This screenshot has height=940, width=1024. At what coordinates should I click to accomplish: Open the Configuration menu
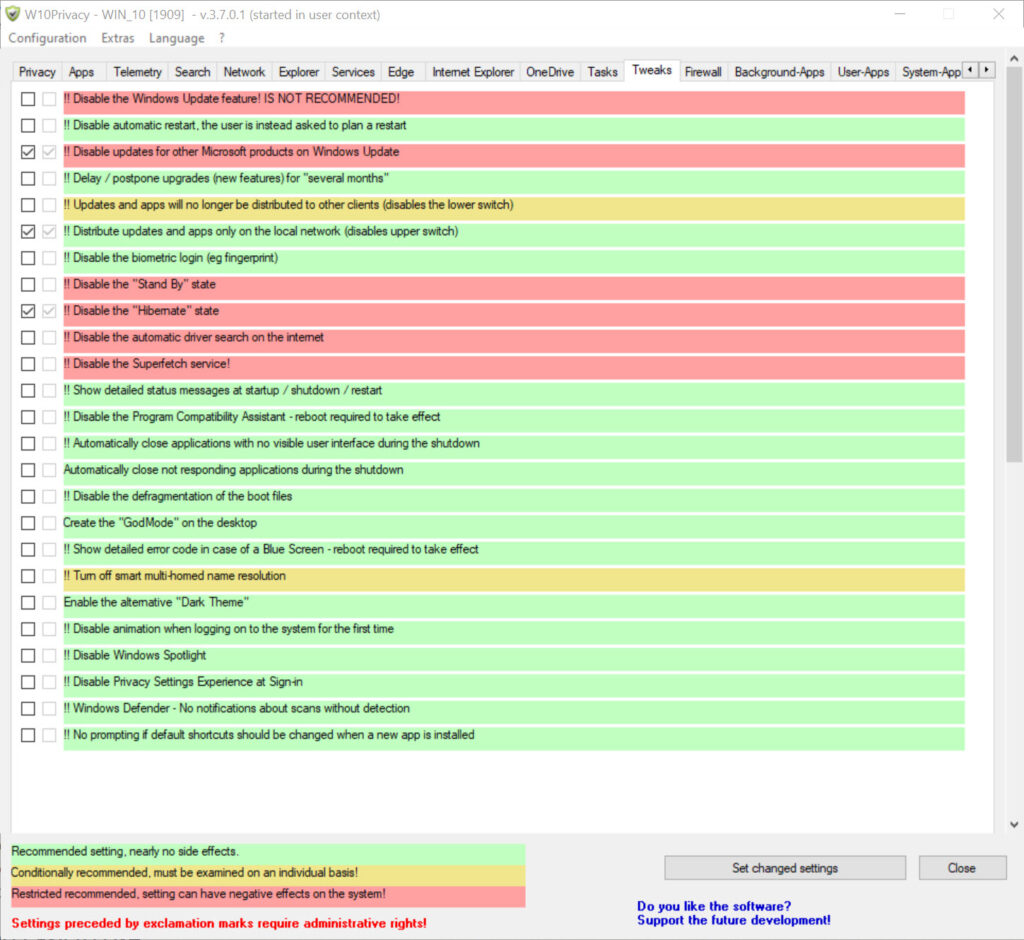click(47, 38)
